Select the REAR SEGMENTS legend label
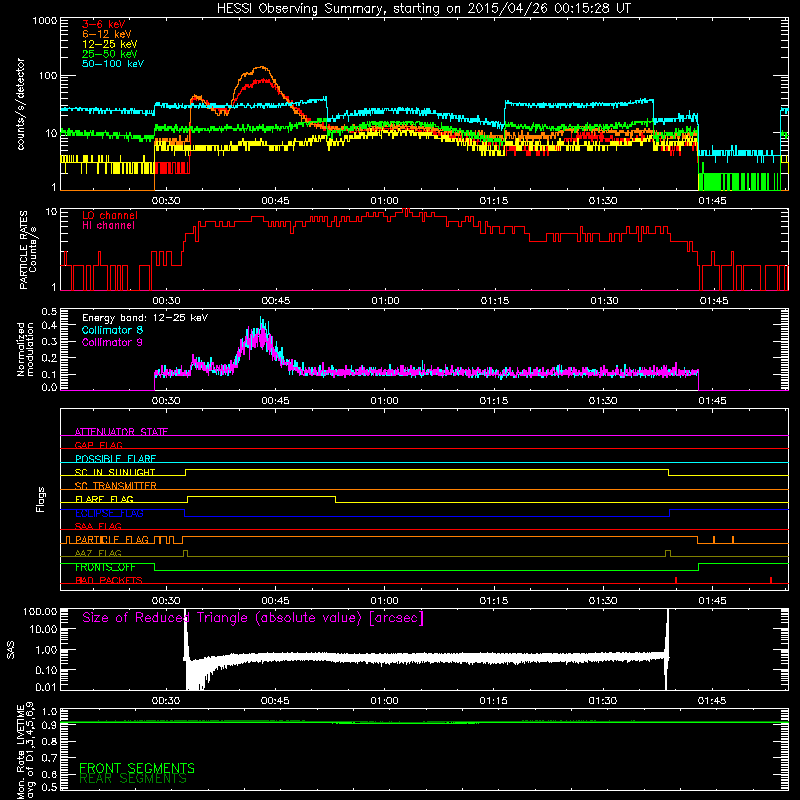Viewport: 800px width, 800px height. (x=133, y=779)
